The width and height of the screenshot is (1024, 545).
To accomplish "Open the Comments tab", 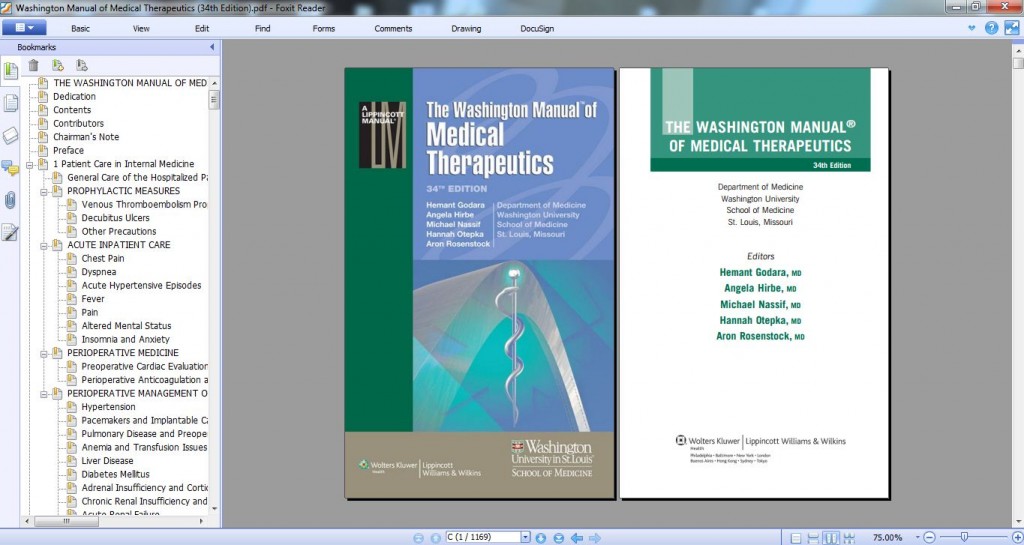I will [x=393, y=28].
